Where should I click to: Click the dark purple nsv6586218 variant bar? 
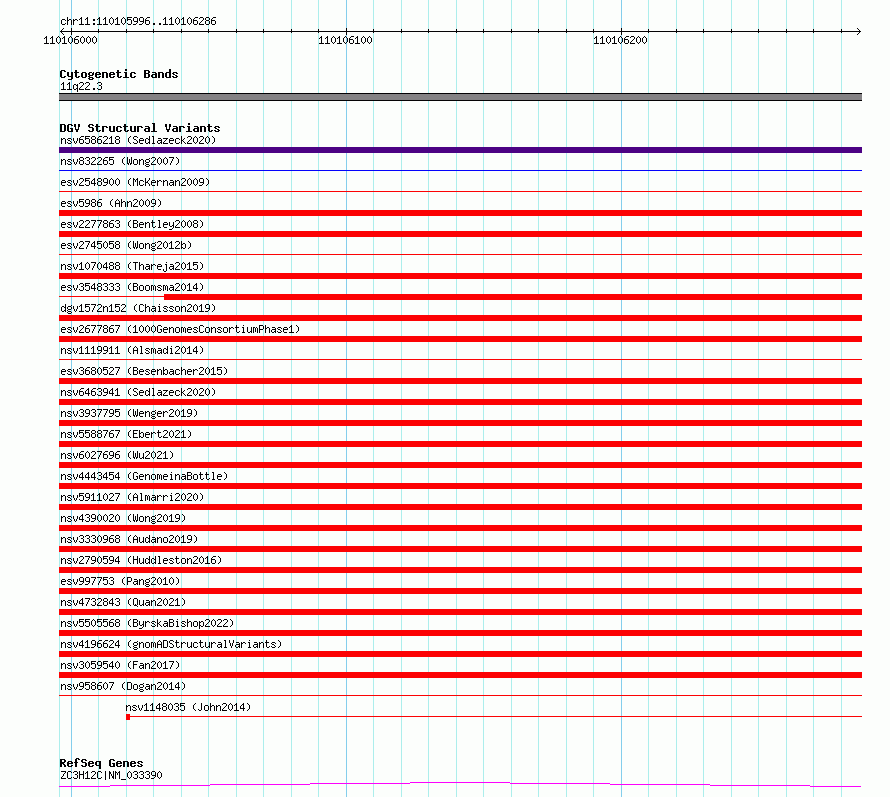[460, 150]
